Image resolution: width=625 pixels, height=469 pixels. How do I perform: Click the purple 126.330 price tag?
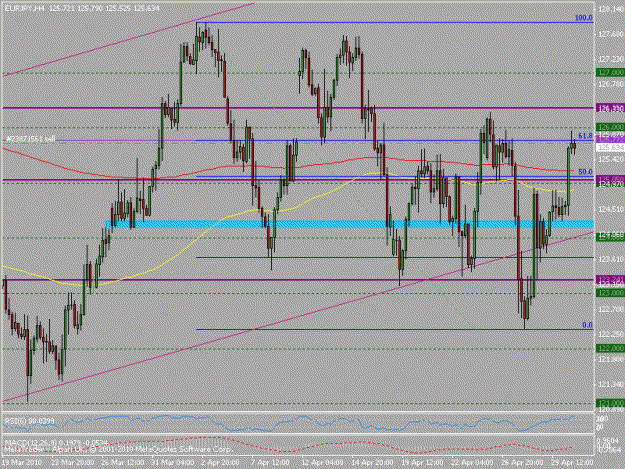pos(610,108)
